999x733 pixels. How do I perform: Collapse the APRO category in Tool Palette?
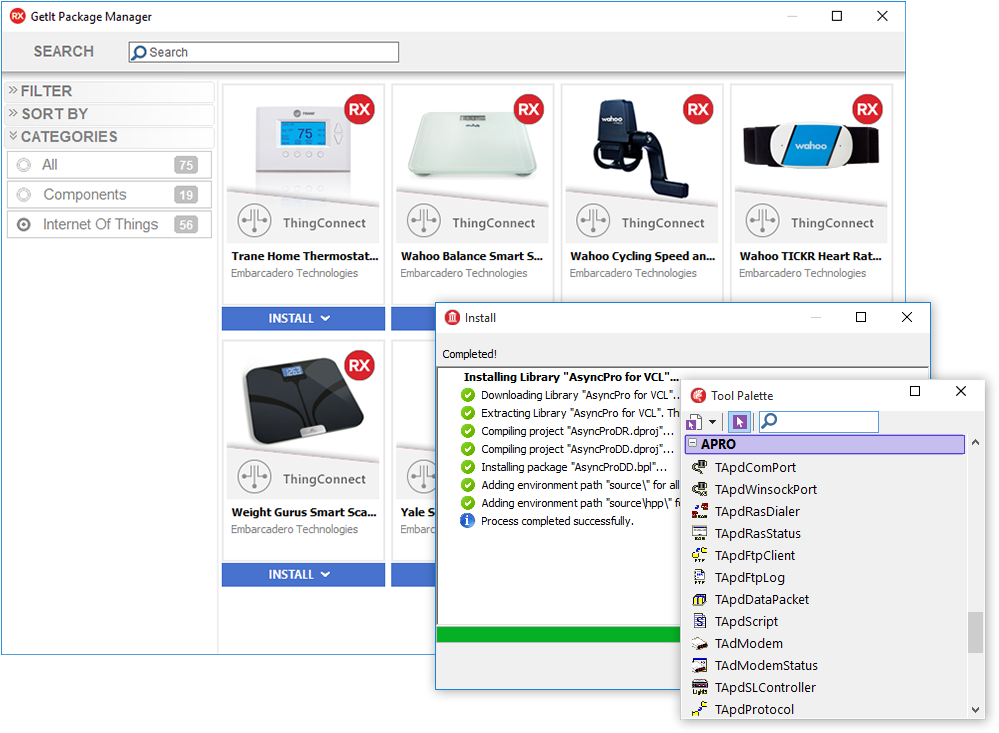coord(692,444)
